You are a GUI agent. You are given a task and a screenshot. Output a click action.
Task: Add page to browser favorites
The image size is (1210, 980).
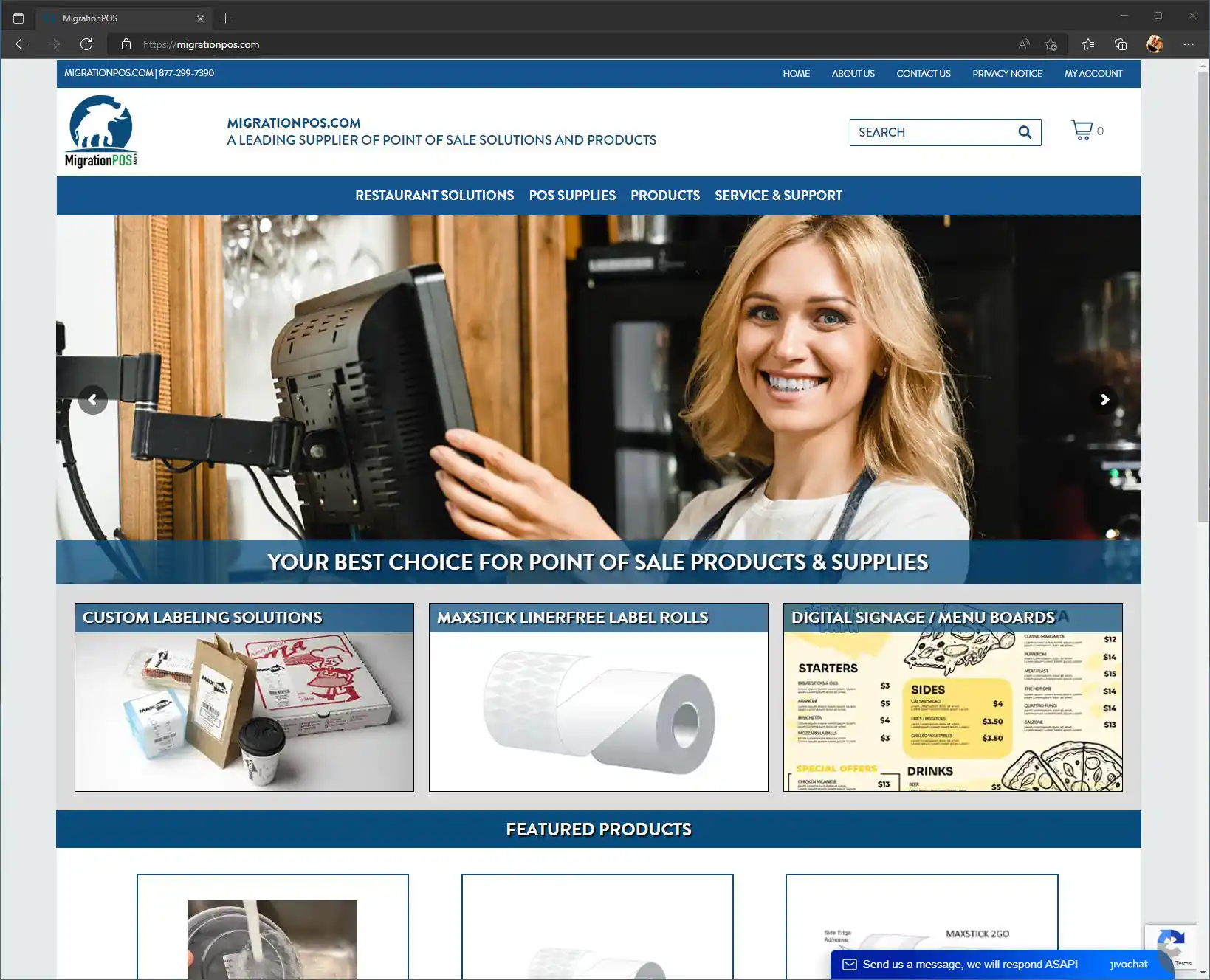point(1051,44)
